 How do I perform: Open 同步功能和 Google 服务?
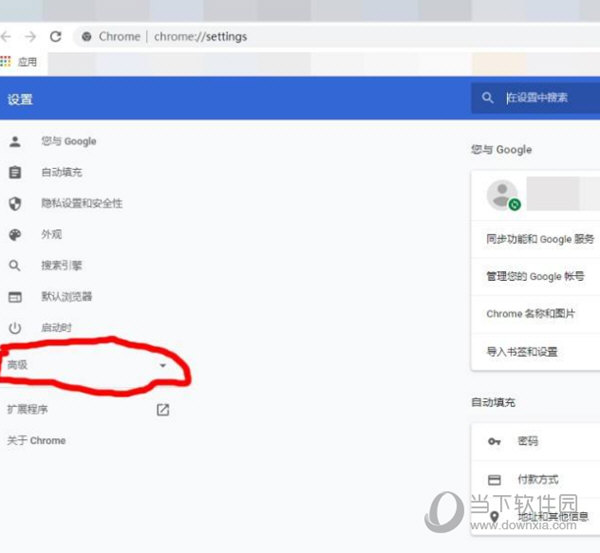[540, 239]
